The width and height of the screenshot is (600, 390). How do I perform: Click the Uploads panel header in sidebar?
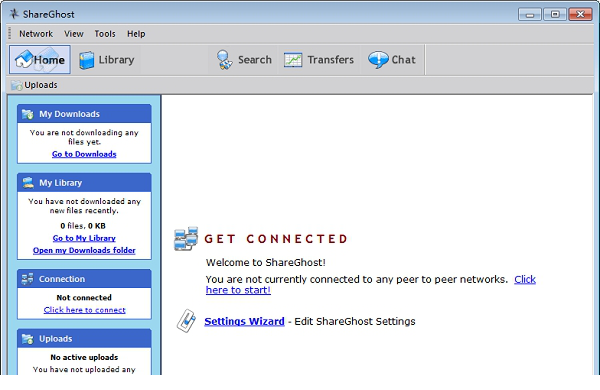[84, 339]
